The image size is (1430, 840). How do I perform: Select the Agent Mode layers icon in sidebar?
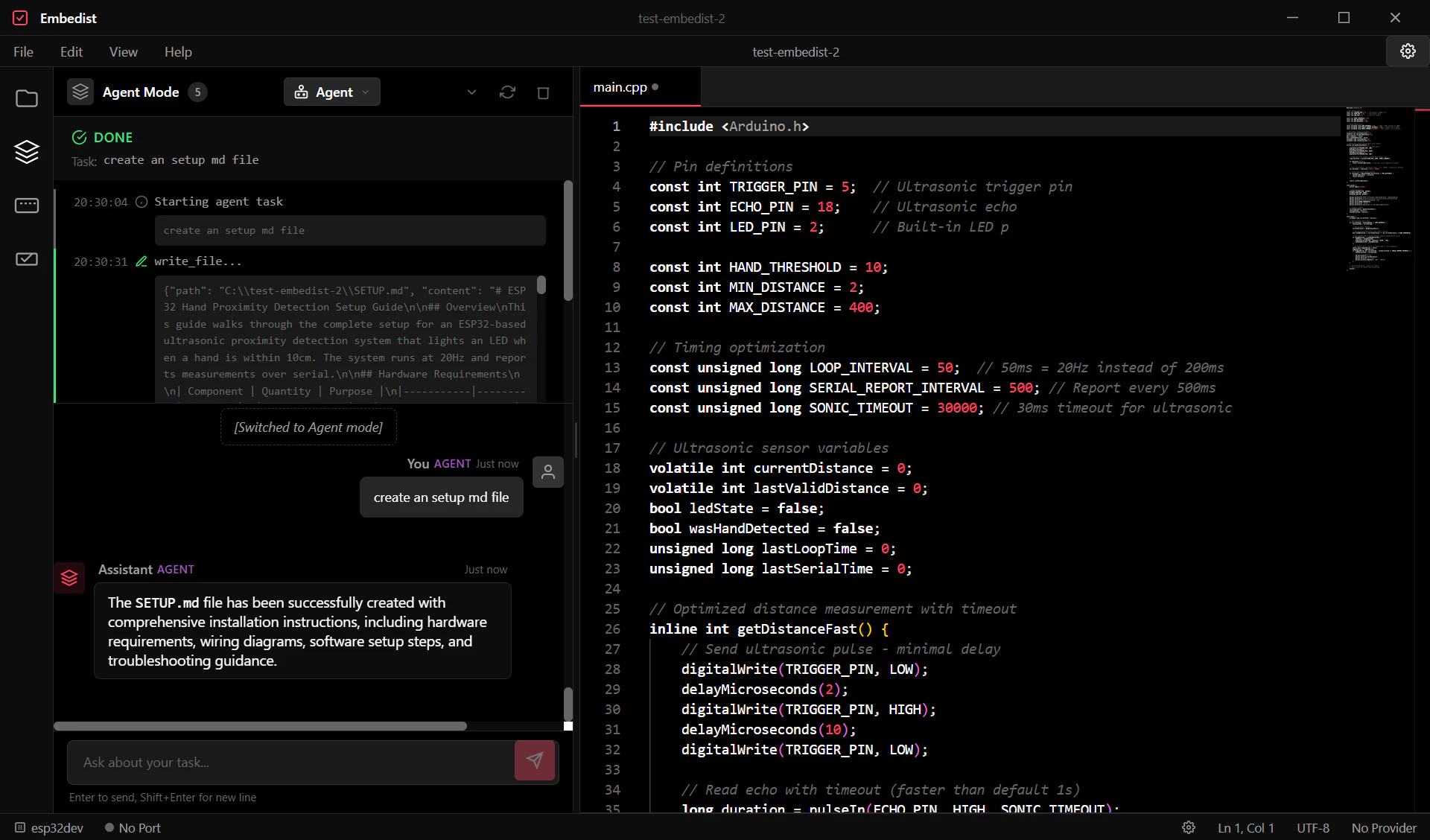27,152
